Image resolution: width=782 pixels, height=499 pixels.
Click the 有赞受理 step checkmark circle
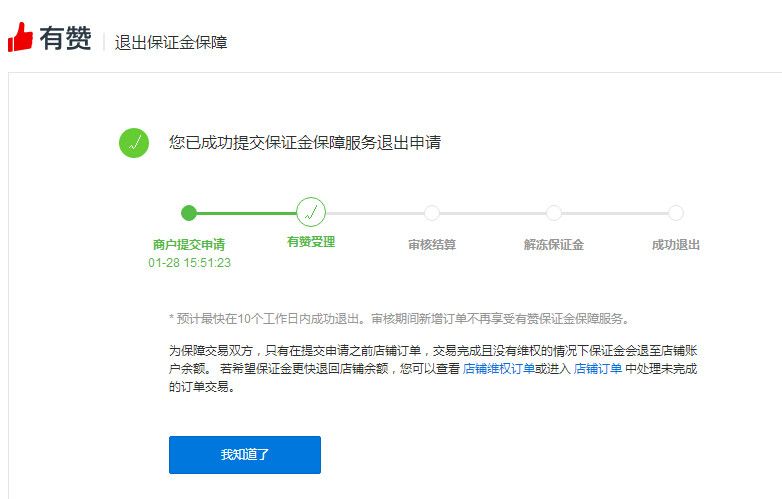(311, 212)
